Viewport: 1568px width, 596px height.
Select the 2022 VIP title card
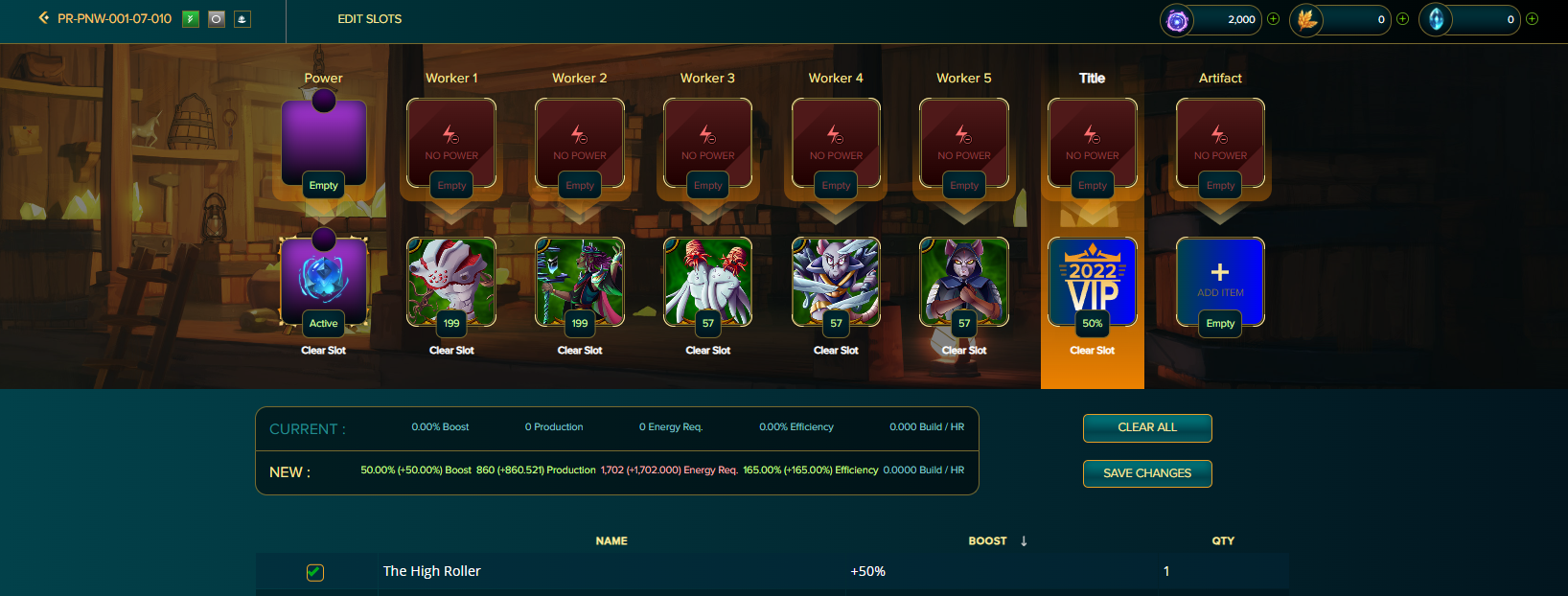1092,281
